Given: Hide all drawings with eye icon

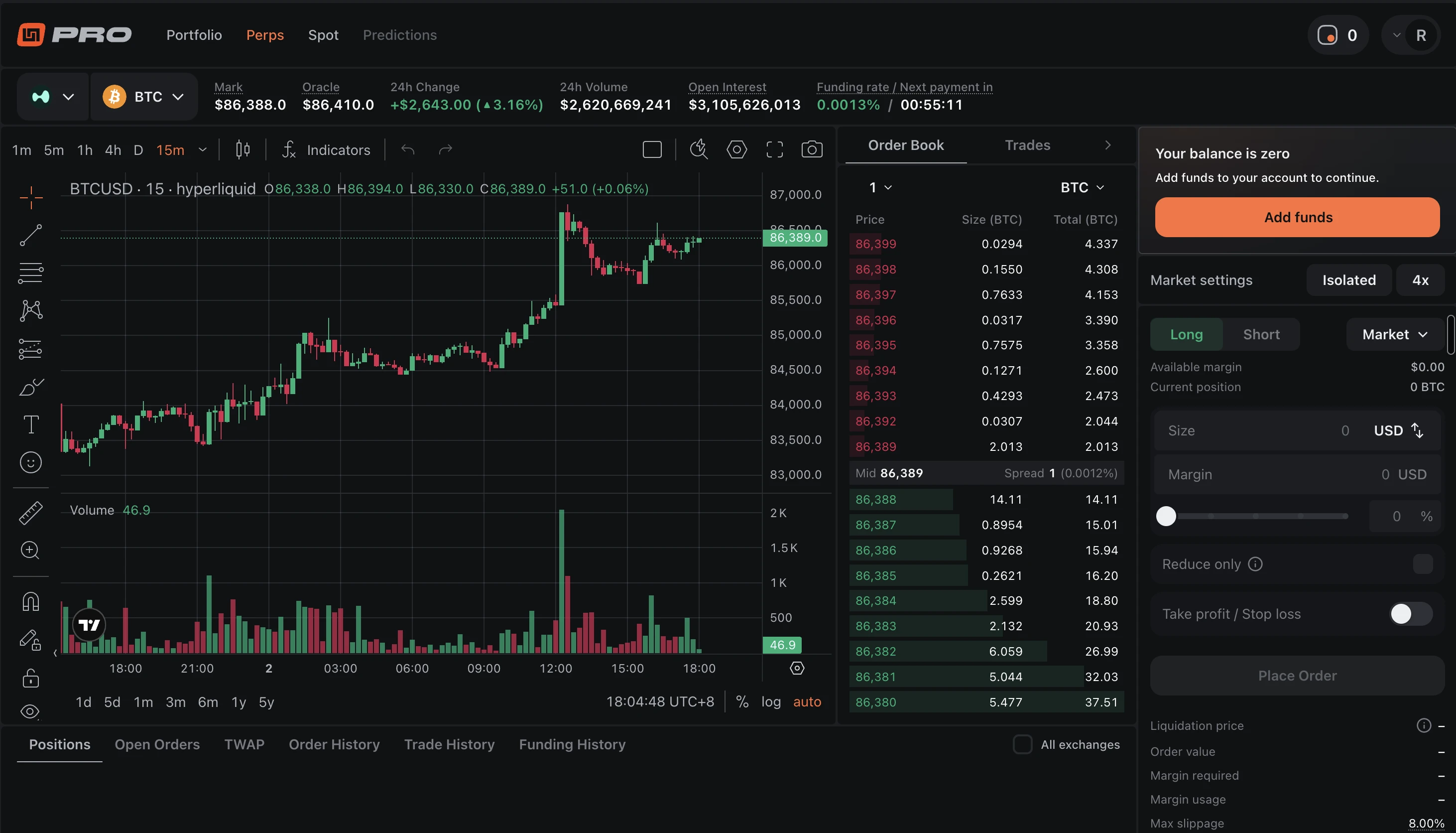Looking at the screenshot, I should (x=30, y=711).
